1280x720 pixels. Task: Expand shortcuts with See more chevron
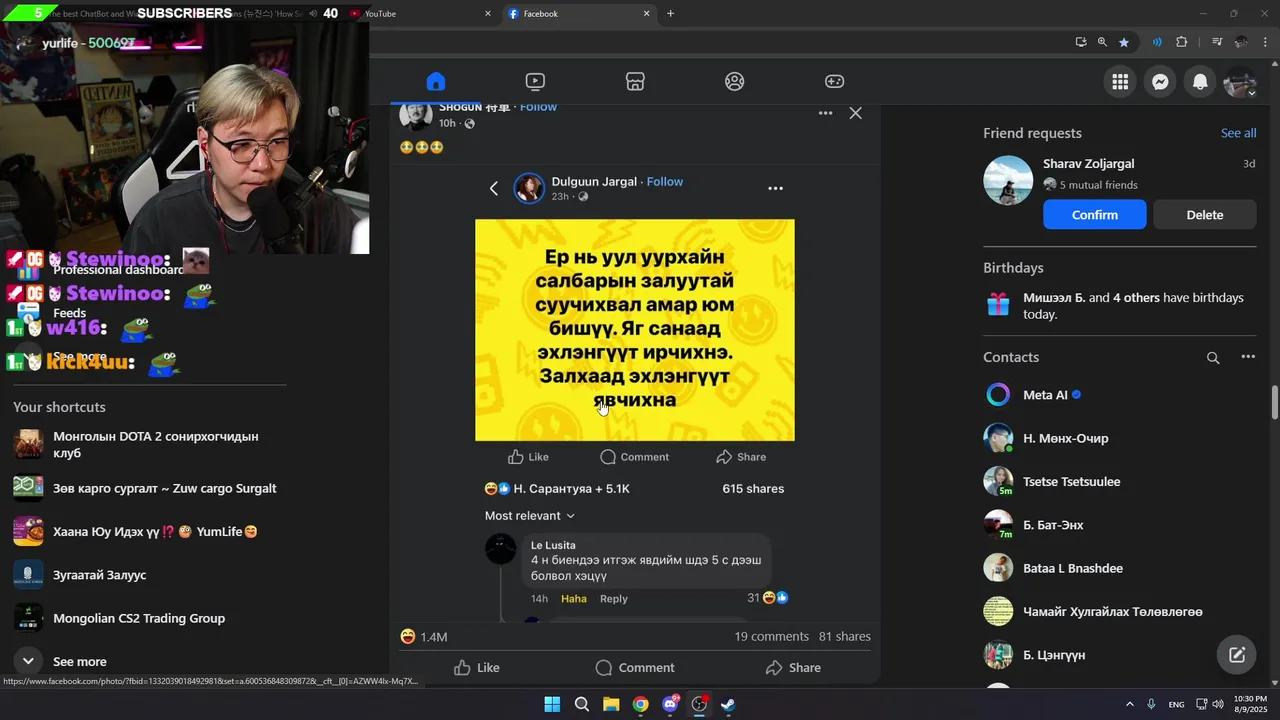click(28, 661)
